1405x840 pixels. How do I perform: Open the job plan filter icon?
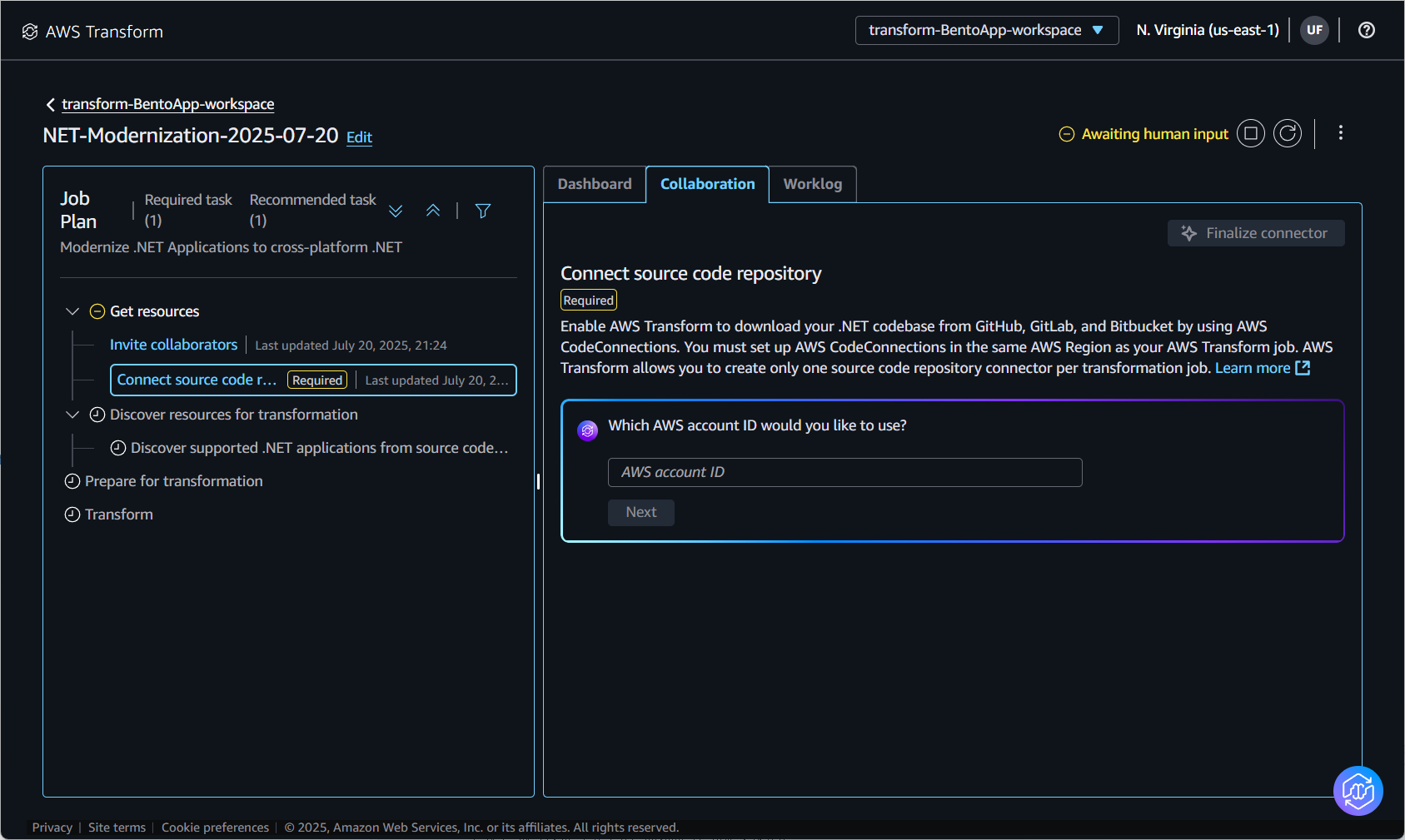coord(483,211)
